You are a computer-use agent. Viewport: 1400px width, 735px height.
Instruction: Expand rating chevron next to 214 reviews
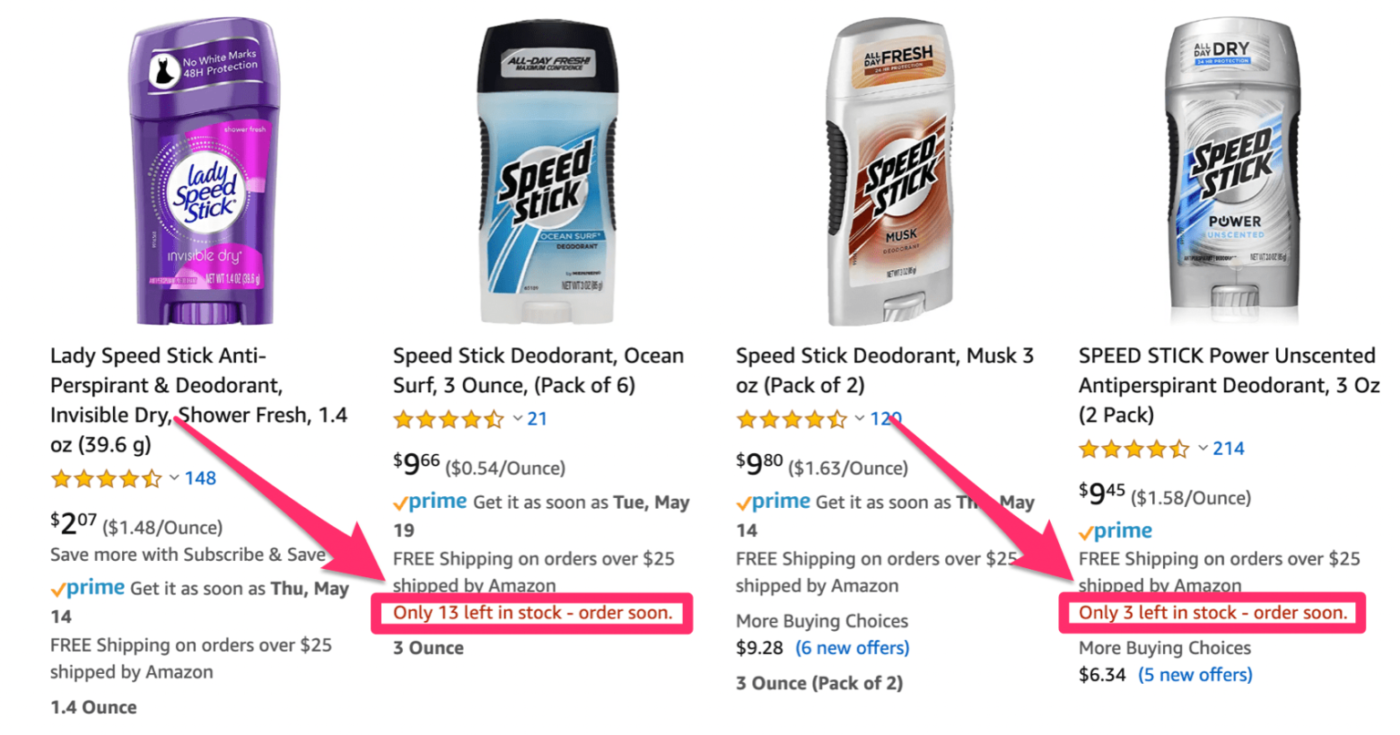click(1203, 448)
